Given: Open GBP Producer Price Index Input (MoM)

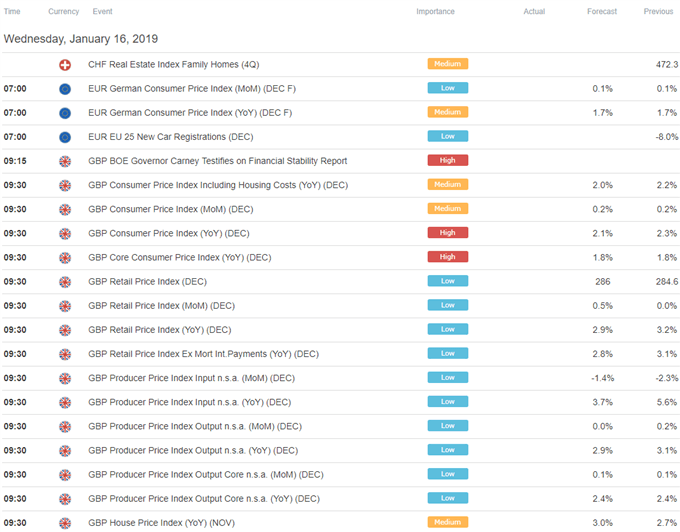Looking at the screenshot, I should coord(191,379).
